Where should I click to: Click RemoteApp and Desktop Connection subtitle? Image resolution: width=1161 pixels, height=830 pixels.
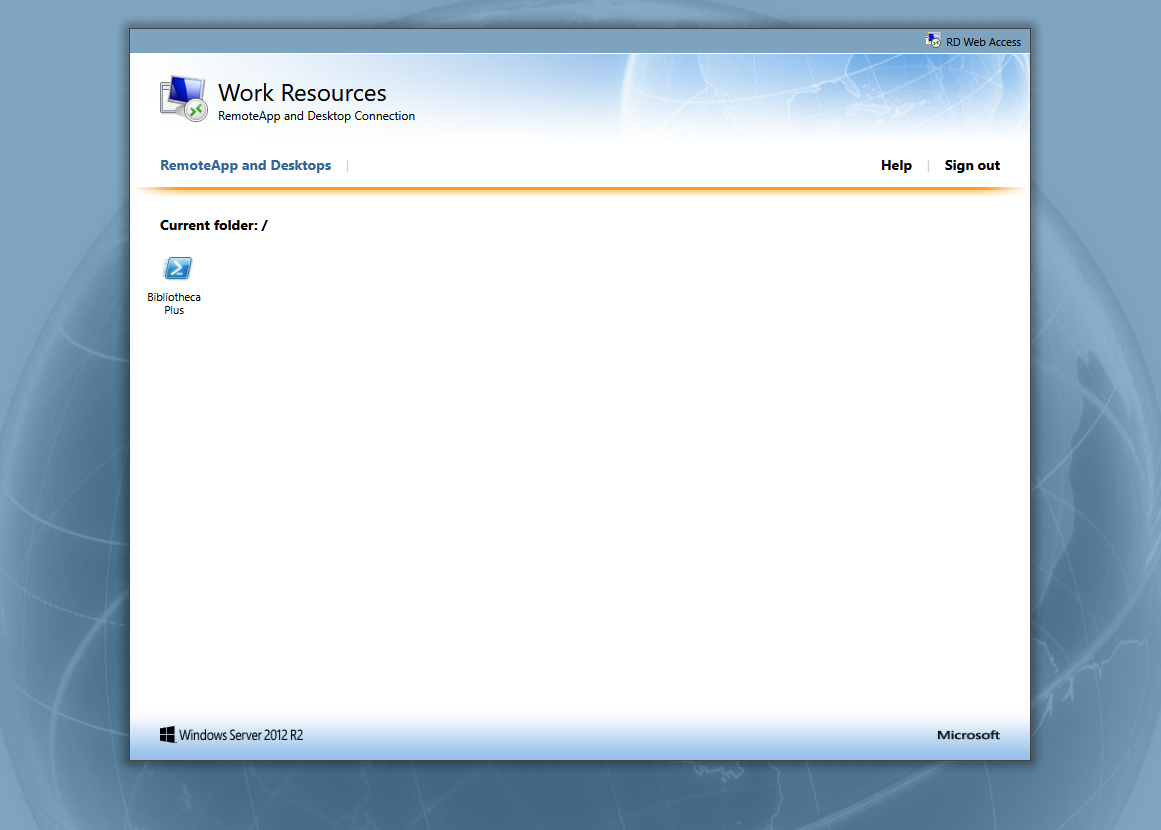(316, 116)
